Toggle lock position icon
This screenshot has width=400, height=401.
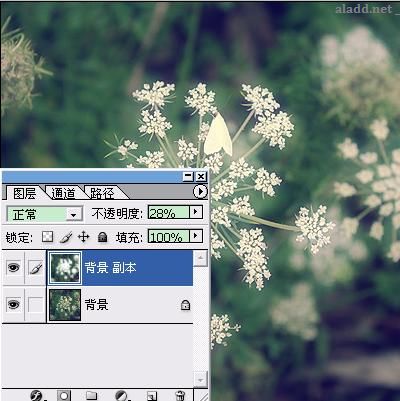pyautogui.click(x=83, y=237)
